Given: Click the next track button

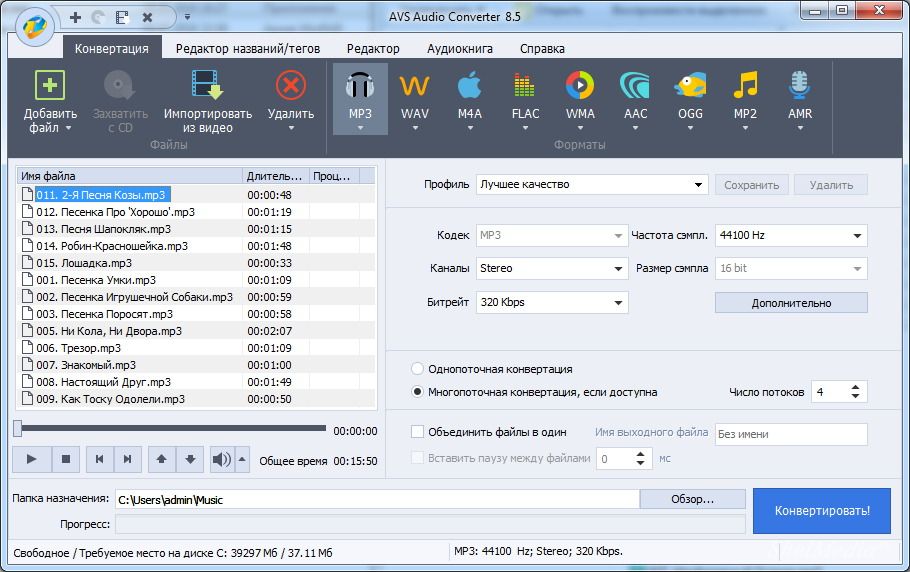Looking at the screenshot, I should coord(128,459).
